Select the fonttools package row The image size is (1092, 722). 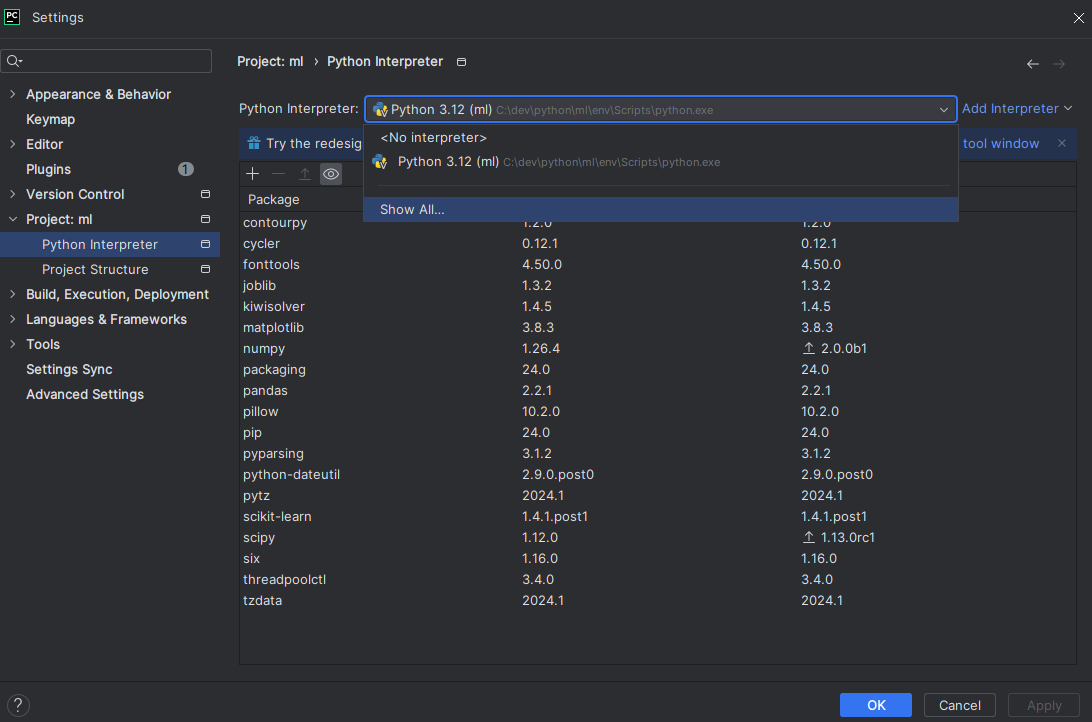pos(658,265)
